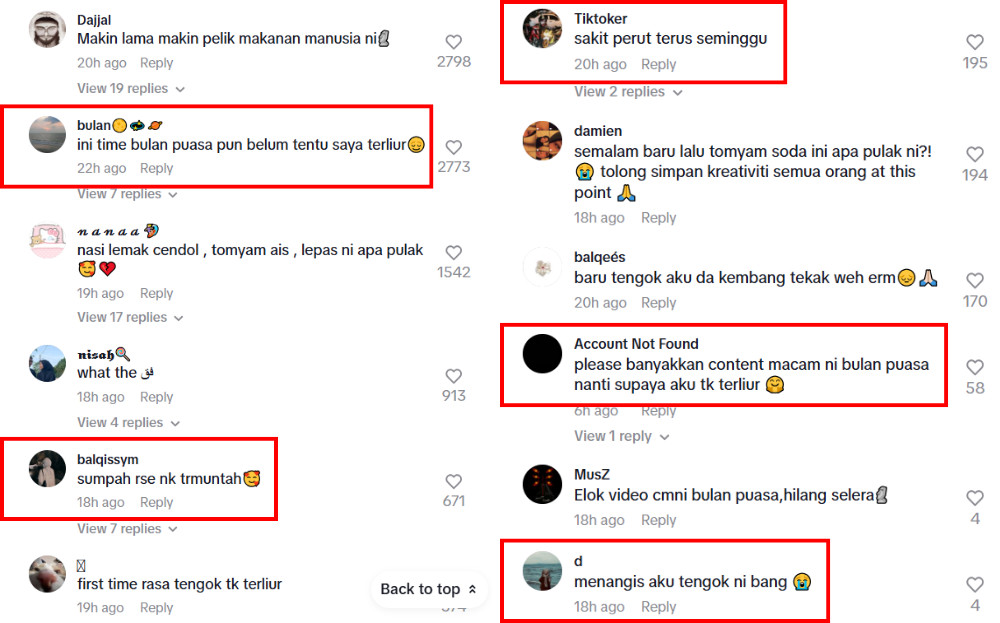Reply to damien's comment
Viewport: 1000px width, 623px height.
pyautogui.click(x=658, y=218)
